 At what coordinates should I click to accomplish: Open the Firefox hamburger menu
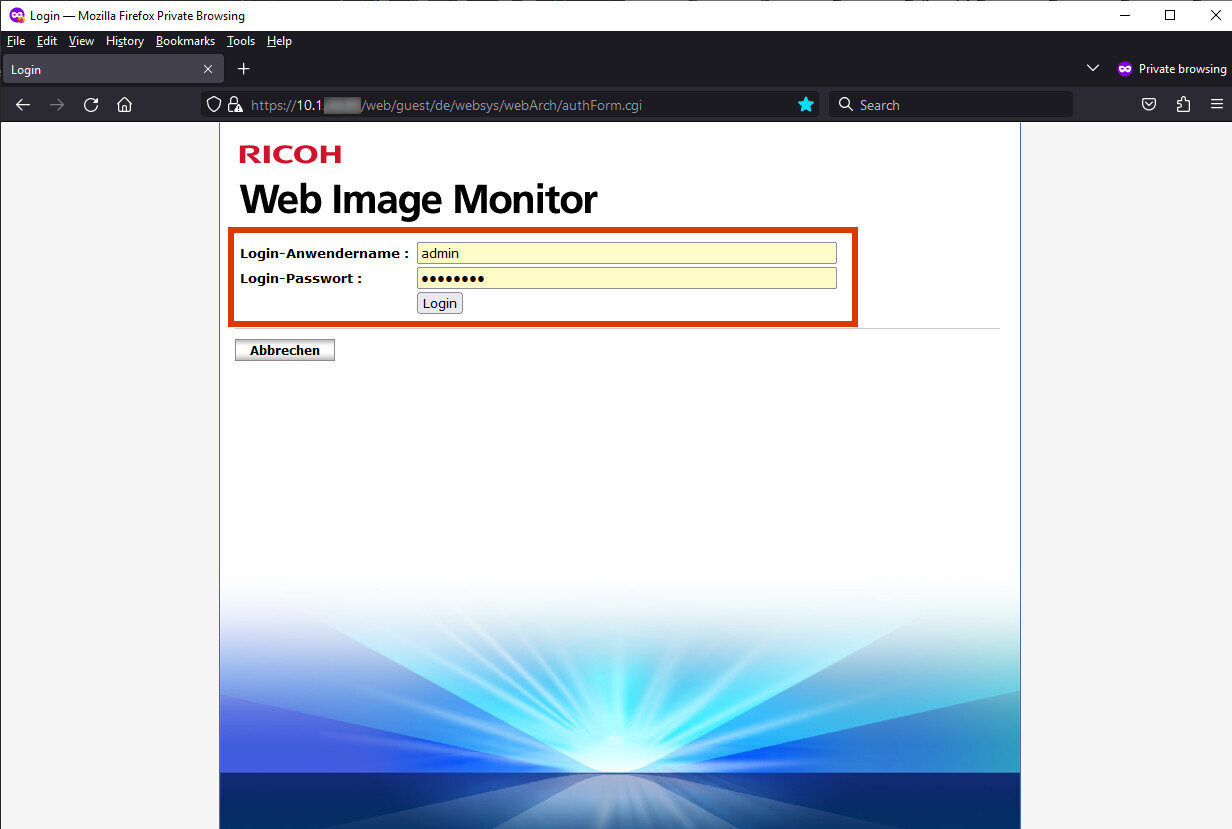(1217, 104)
